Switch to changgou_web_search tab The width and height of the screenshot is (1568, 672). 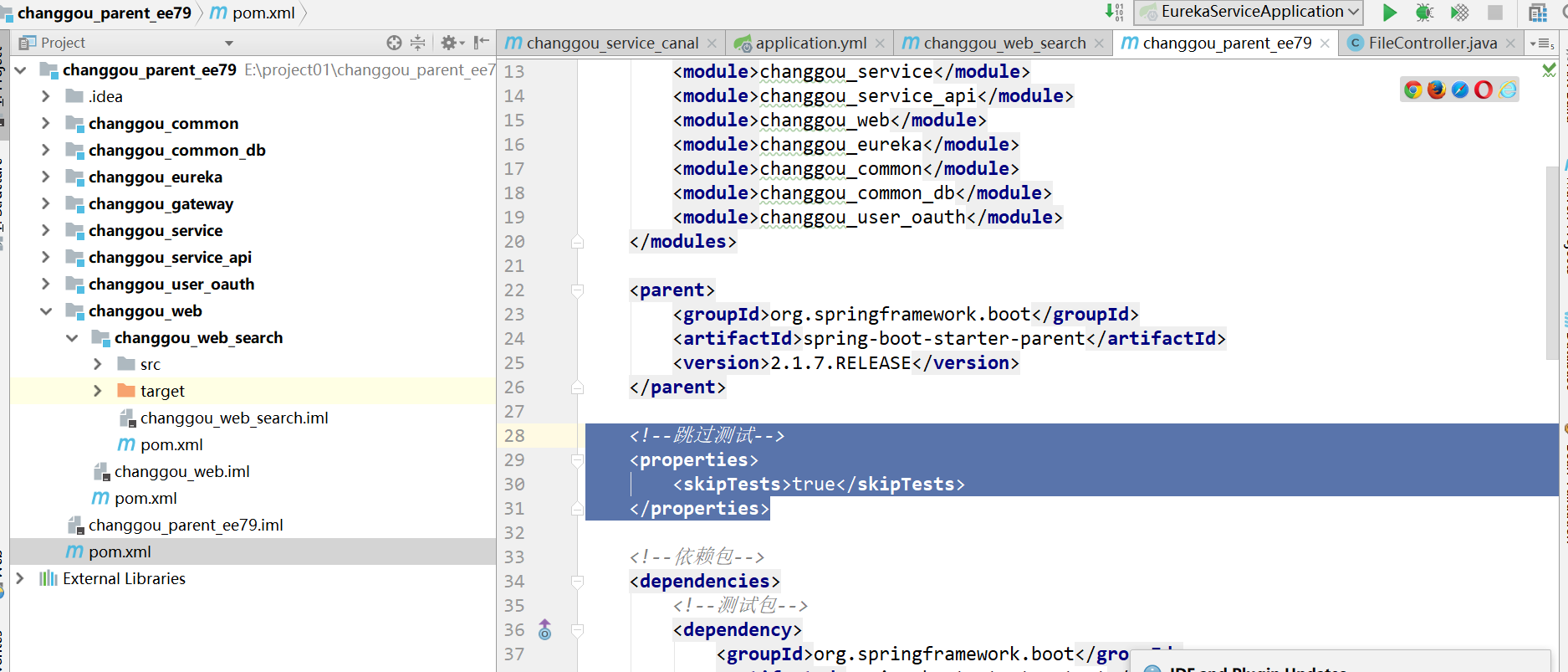point(1004,44)
